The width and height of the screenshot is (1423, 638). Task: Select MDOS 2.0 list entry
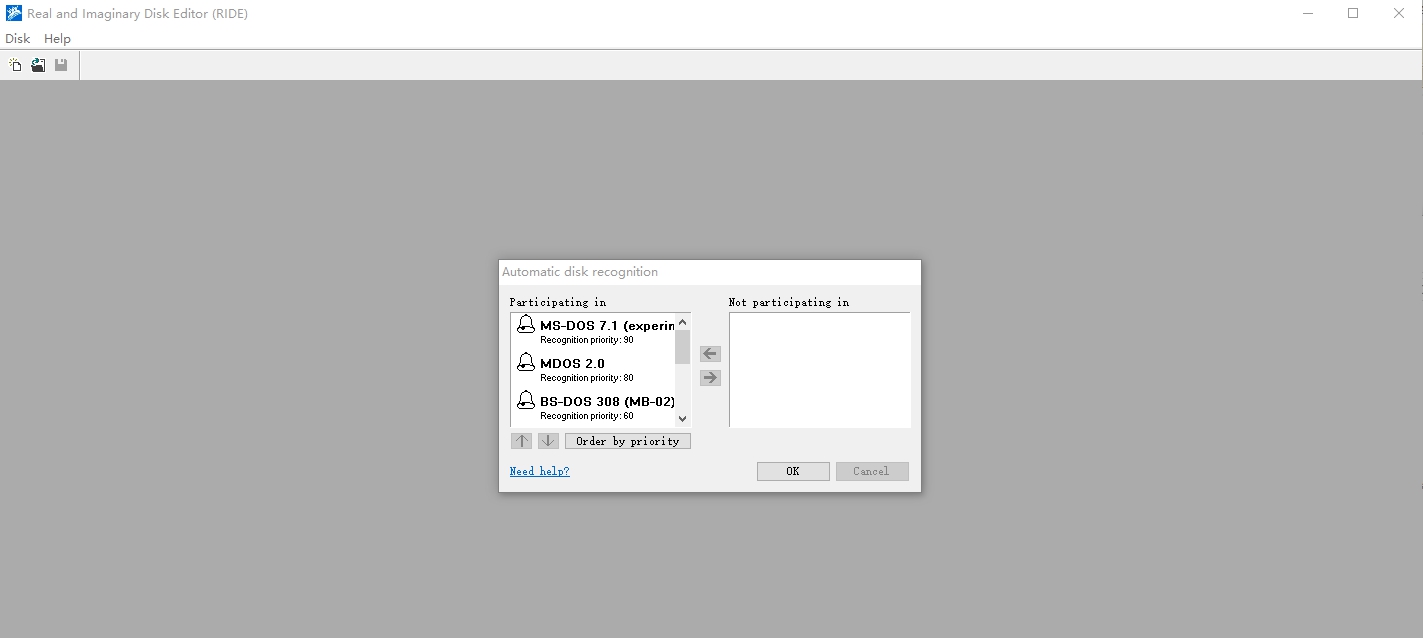pos(593,370)
